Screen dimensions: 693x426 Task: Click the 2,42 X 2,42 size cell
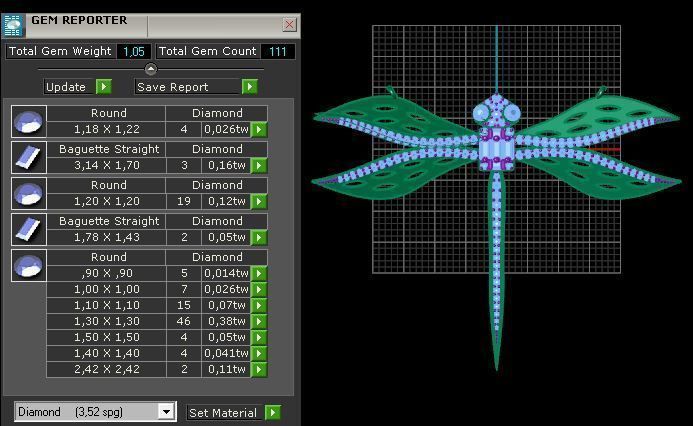coord(107,369)
